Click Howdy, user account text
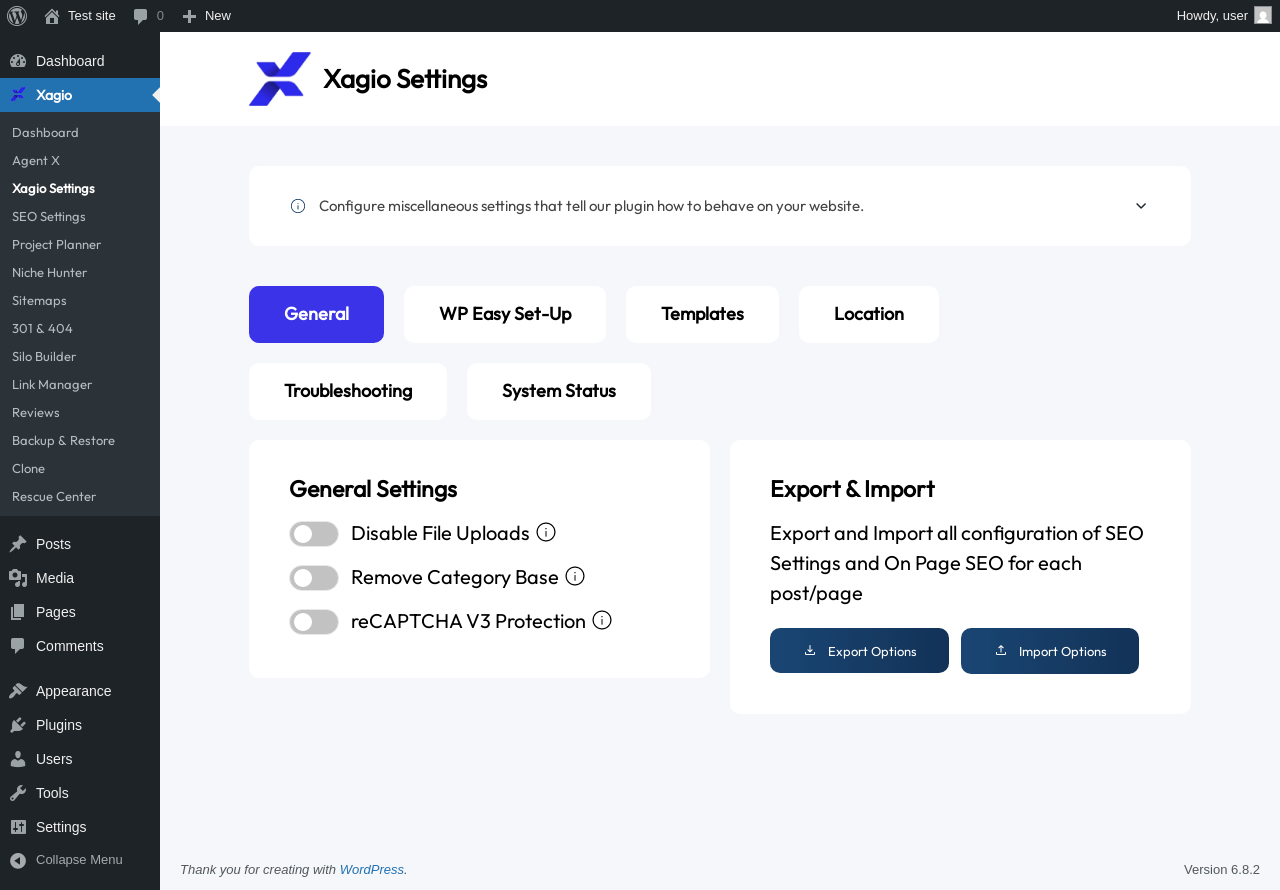This screenshot has width=1280, height=890. 1212,16
